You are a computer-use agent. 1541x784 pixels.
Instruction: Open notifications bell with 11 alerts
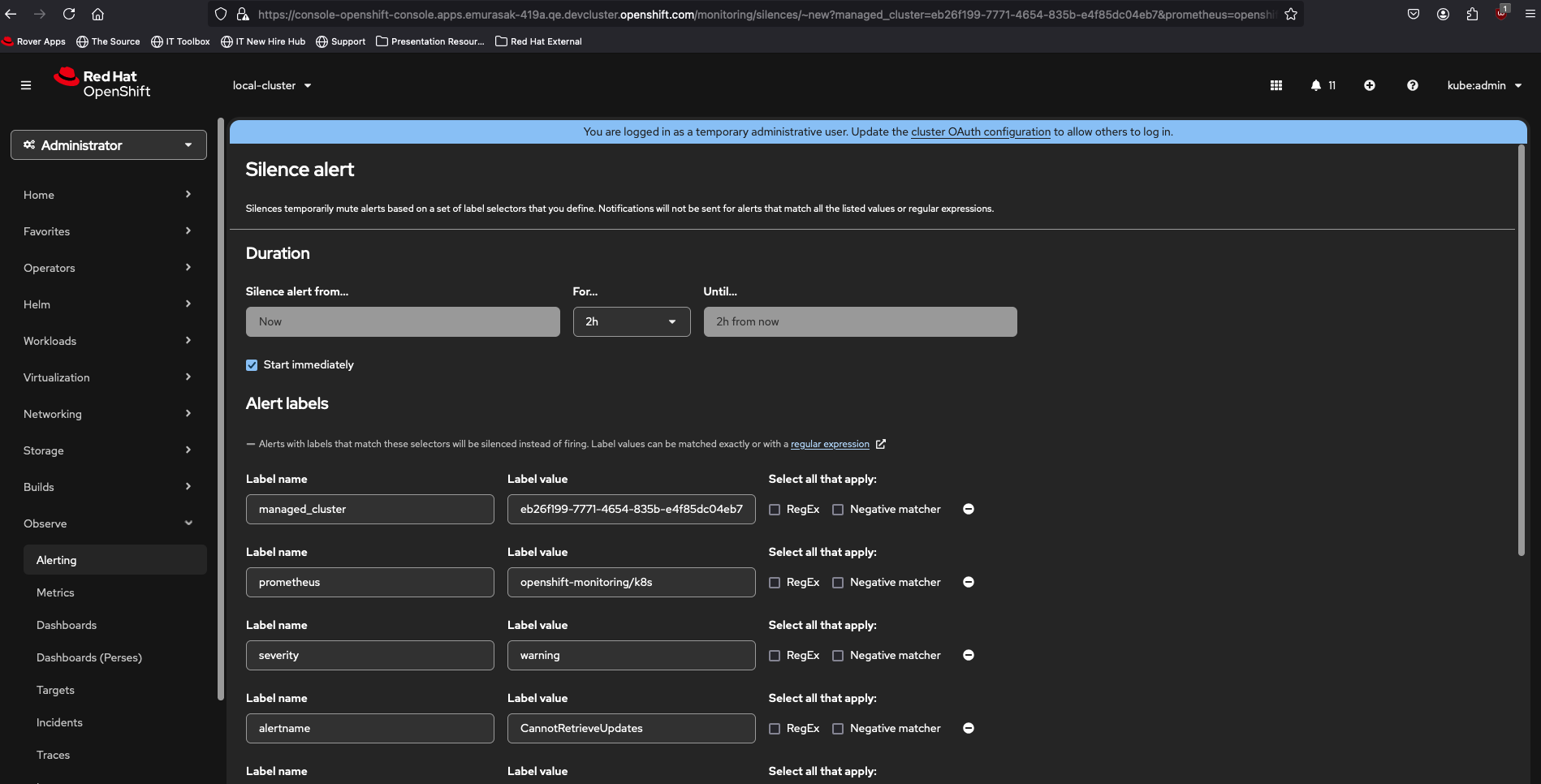1323,85
